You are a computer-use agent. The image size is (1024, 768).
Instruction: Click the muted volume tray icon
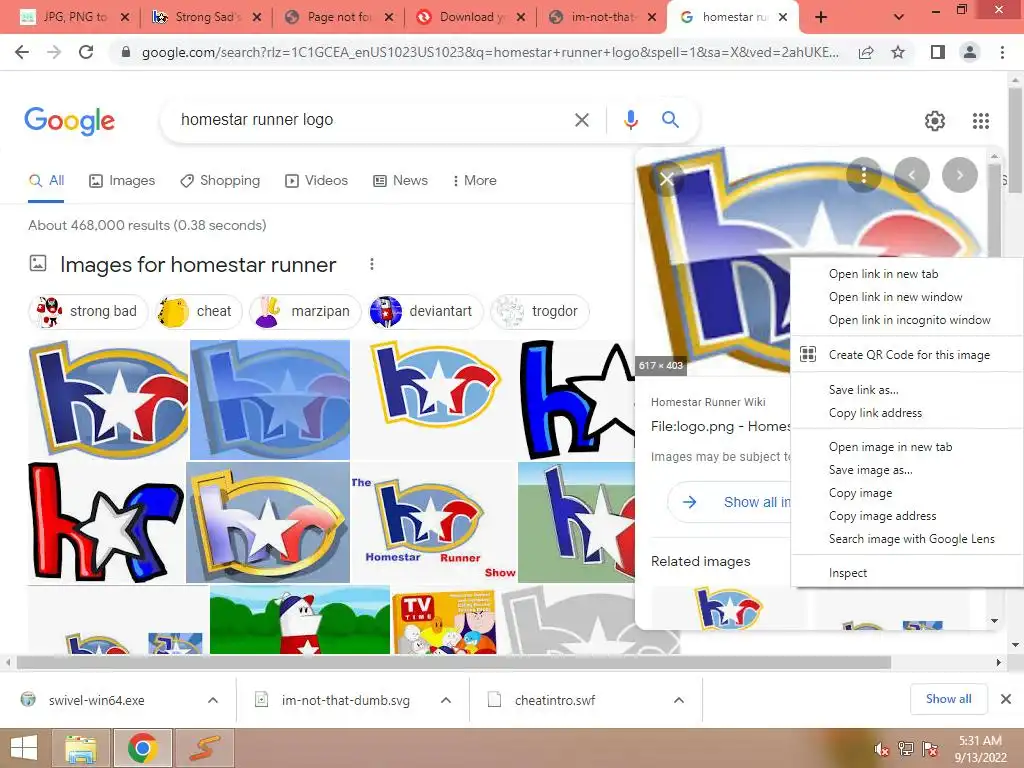click(882, 750)
